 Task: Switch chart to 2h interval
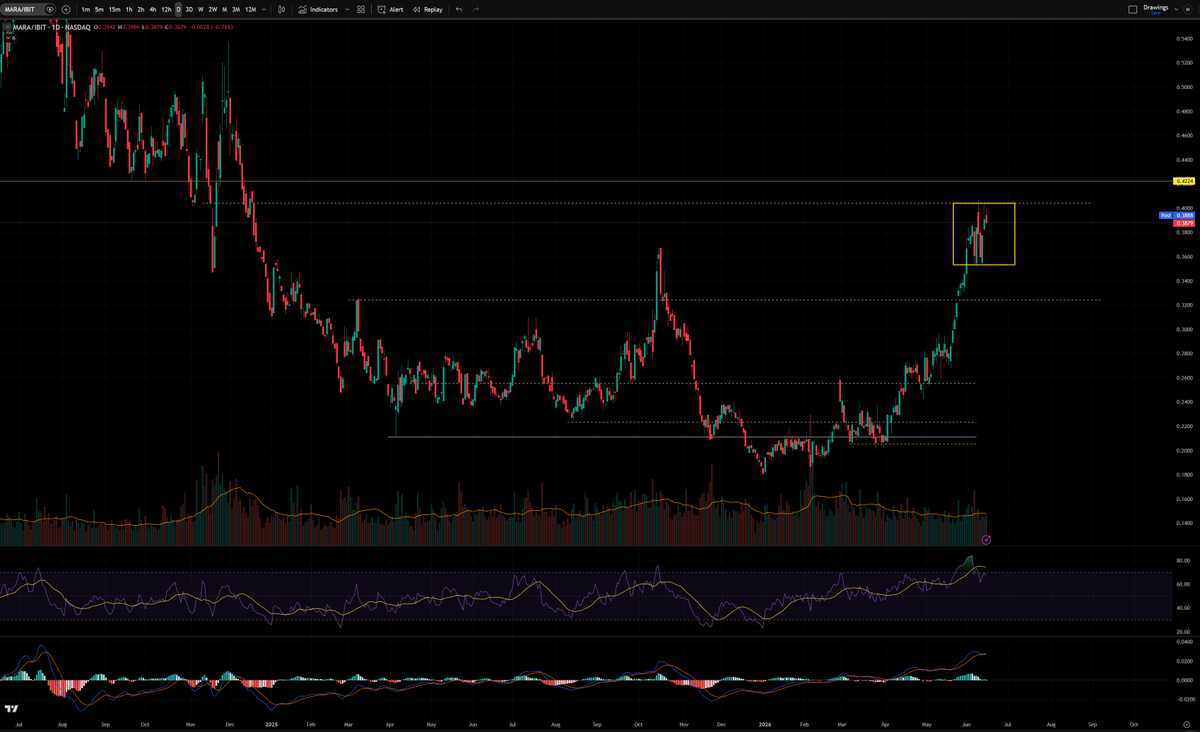(141, 9)
